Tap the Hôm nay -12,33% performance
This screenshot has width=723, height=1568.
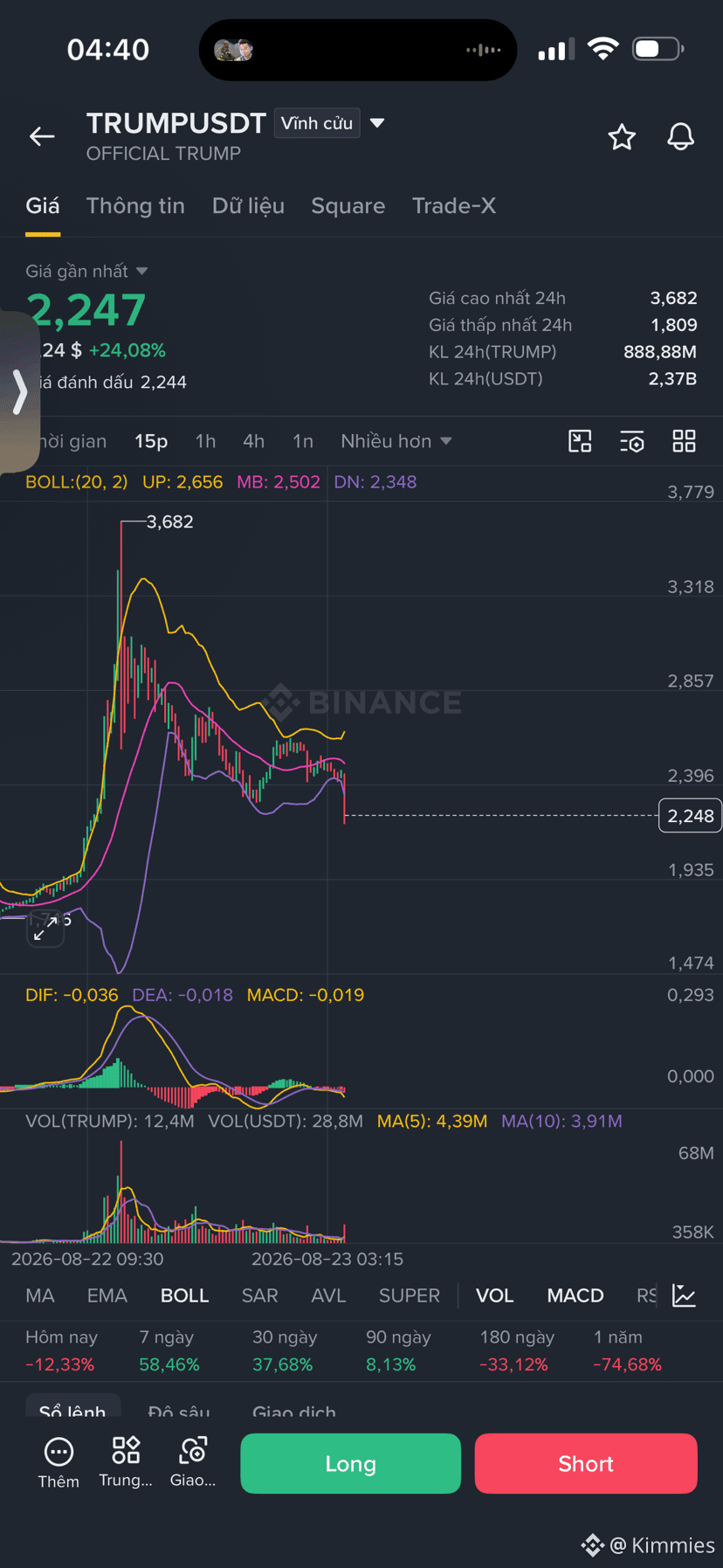pyautogui.click(x=61, y=1350)
